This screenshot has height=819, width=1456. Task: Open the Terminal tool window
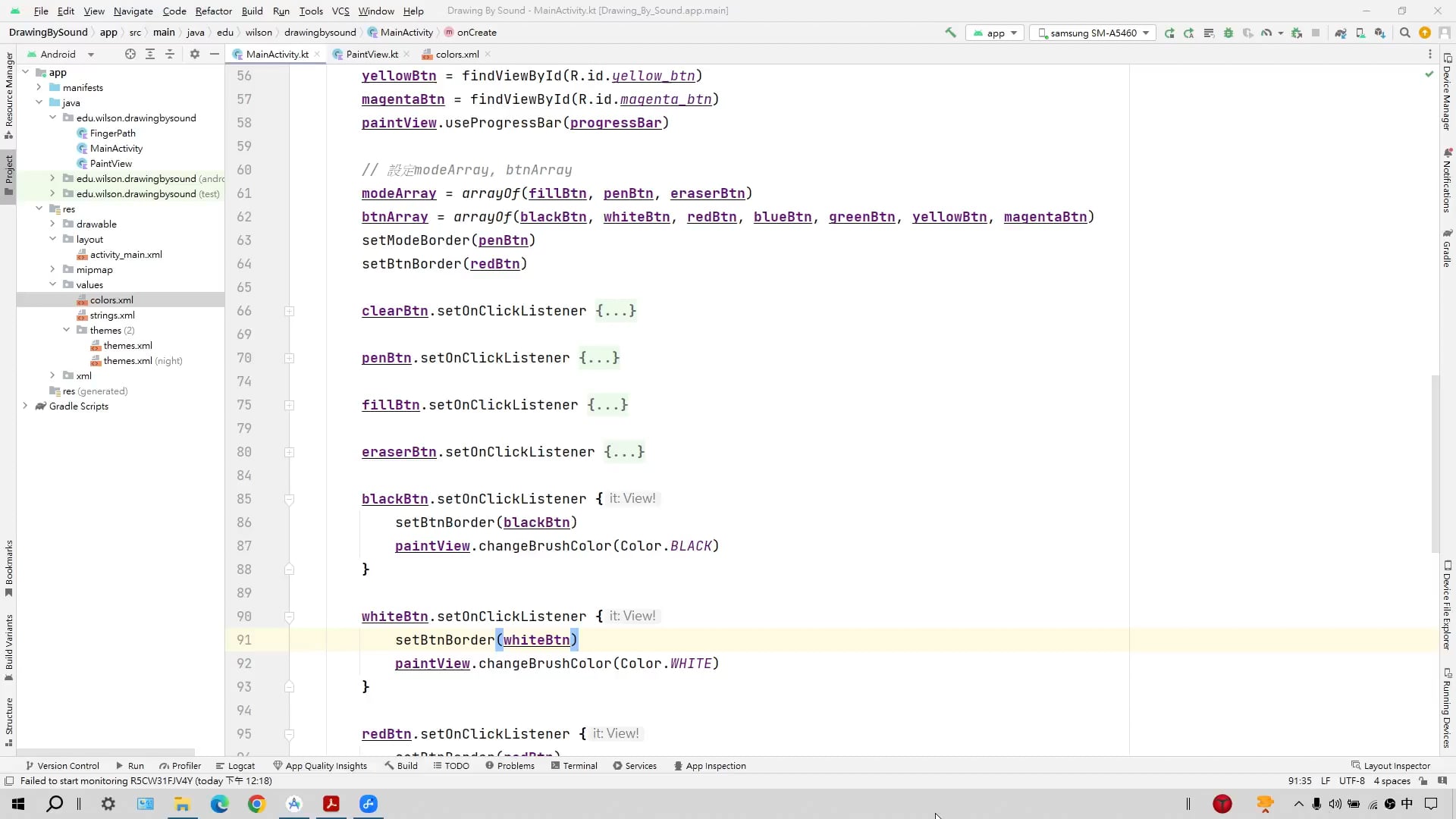(x=574, y=766)
